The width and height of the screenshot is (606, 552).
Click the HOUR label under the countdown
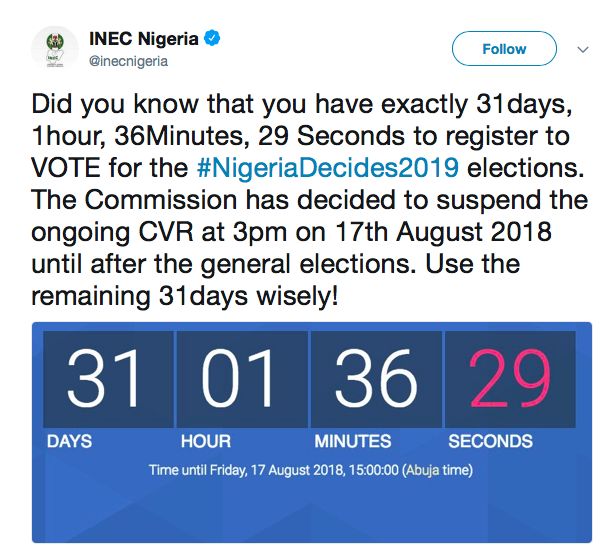coord(206,441)
